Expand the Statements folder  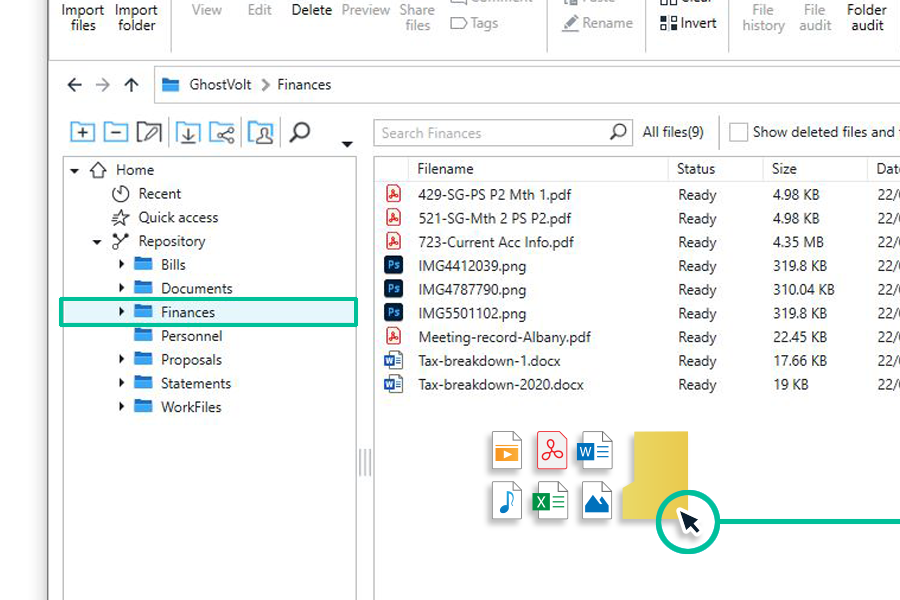(122, 382)
